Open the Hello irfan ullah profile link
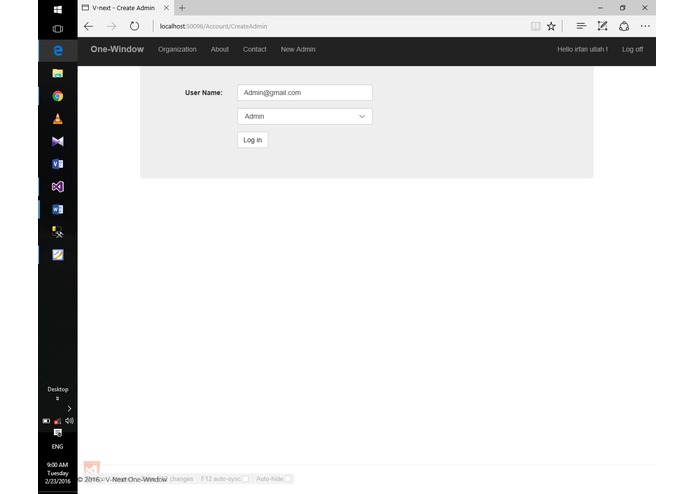Image resolution: width=695 pixels, height=494 pixels. point(582,49)
